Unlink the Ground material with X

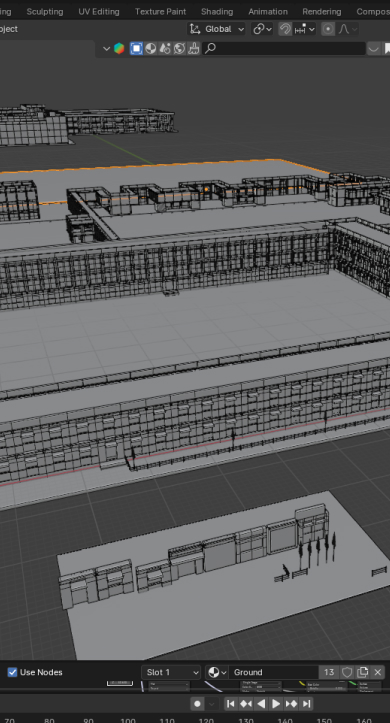(378, 672)
